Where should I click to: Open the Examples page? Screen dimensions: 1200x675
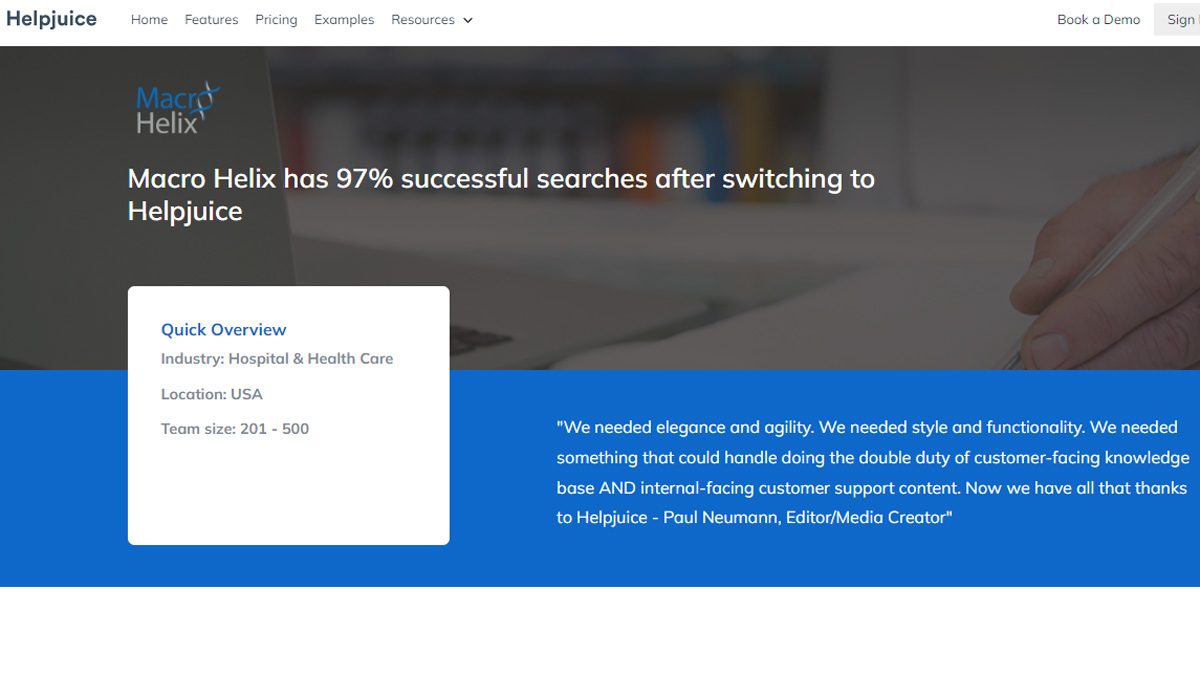click(344, 19)
